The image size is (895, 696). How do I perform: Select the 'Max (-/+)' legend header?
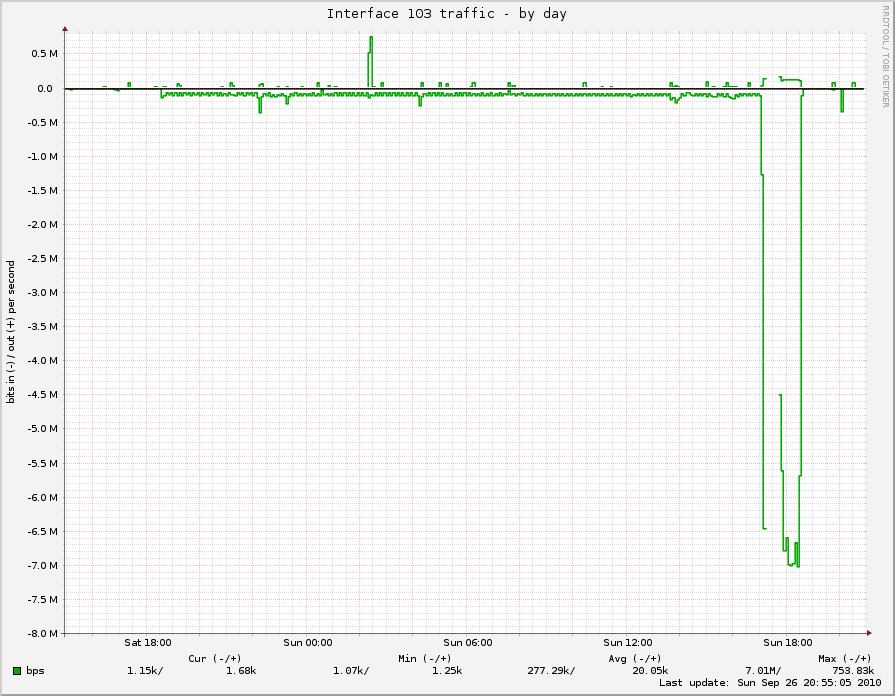point(844,658)
